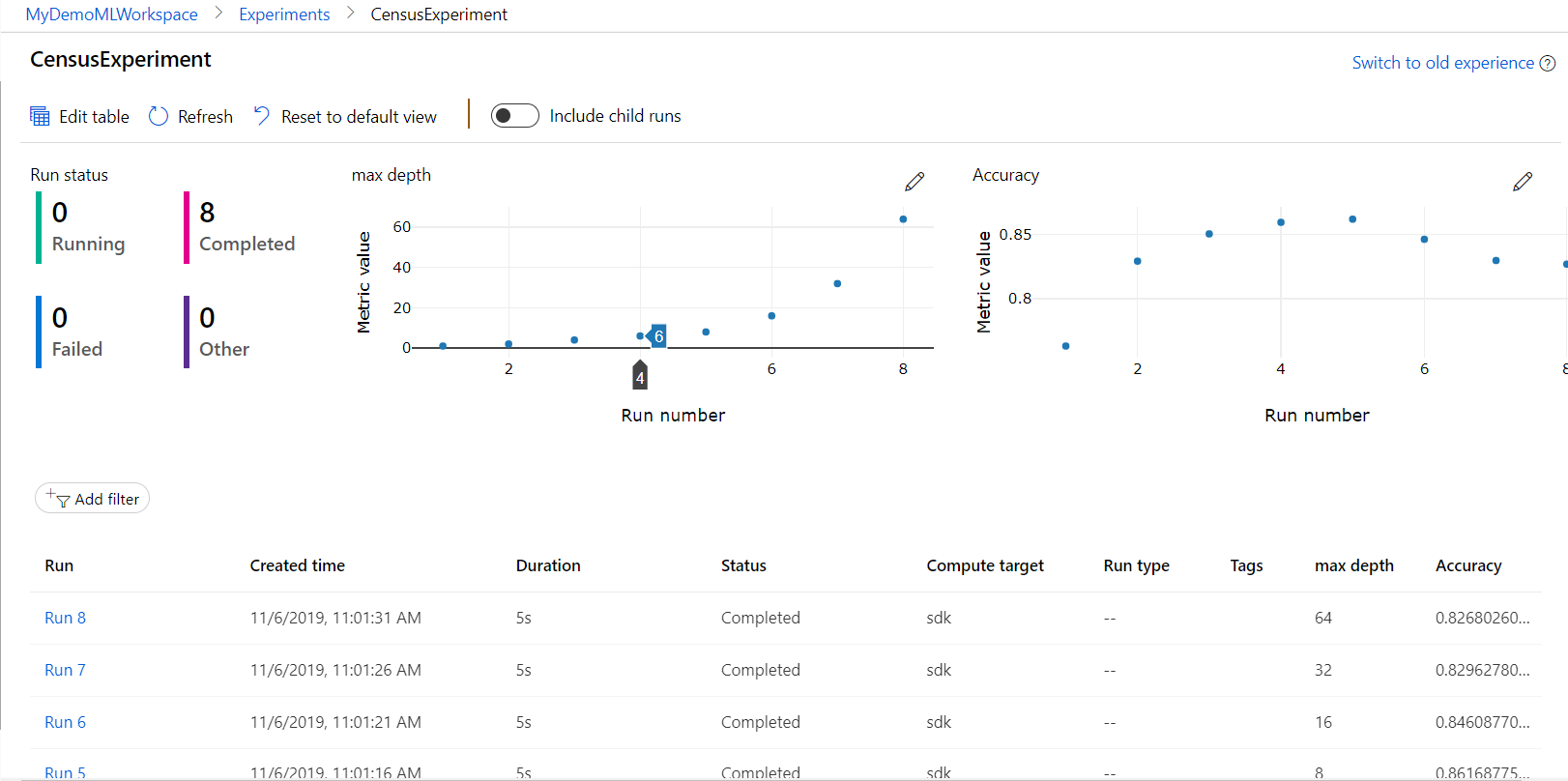1568x781 pixels.
Task: Click the Add filter text
Action: pyautogui.click(x=106, y=499)
